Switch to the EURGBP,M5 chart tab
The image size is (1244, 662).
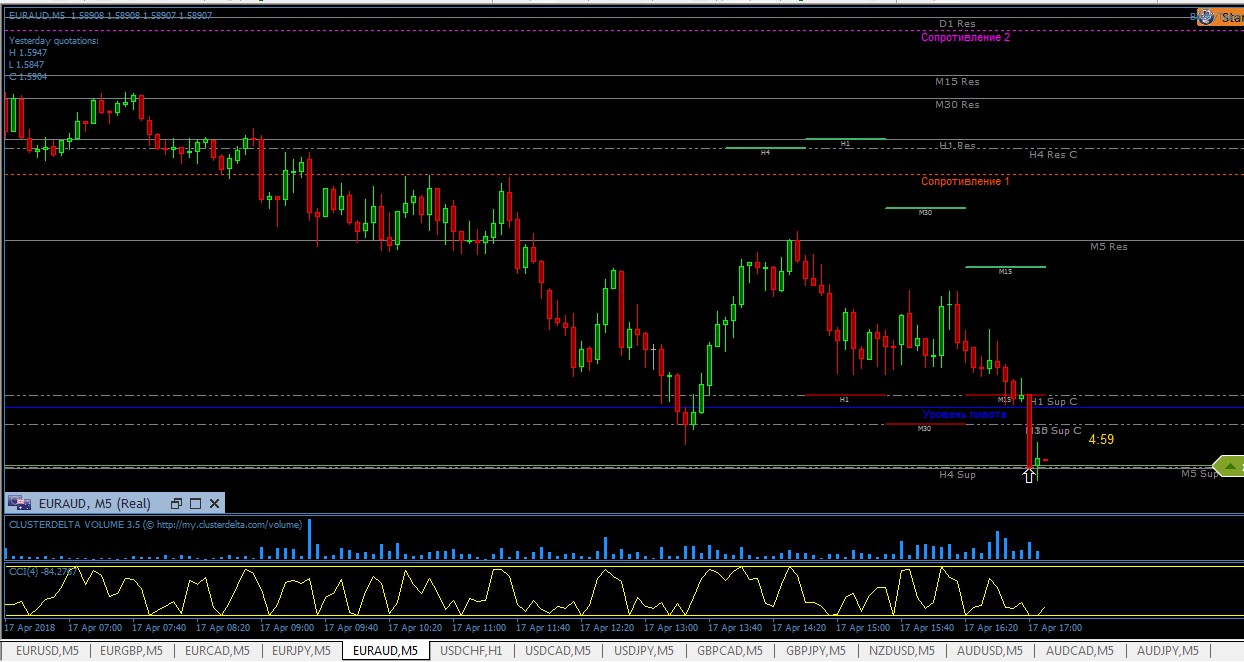tap(131, 651)
